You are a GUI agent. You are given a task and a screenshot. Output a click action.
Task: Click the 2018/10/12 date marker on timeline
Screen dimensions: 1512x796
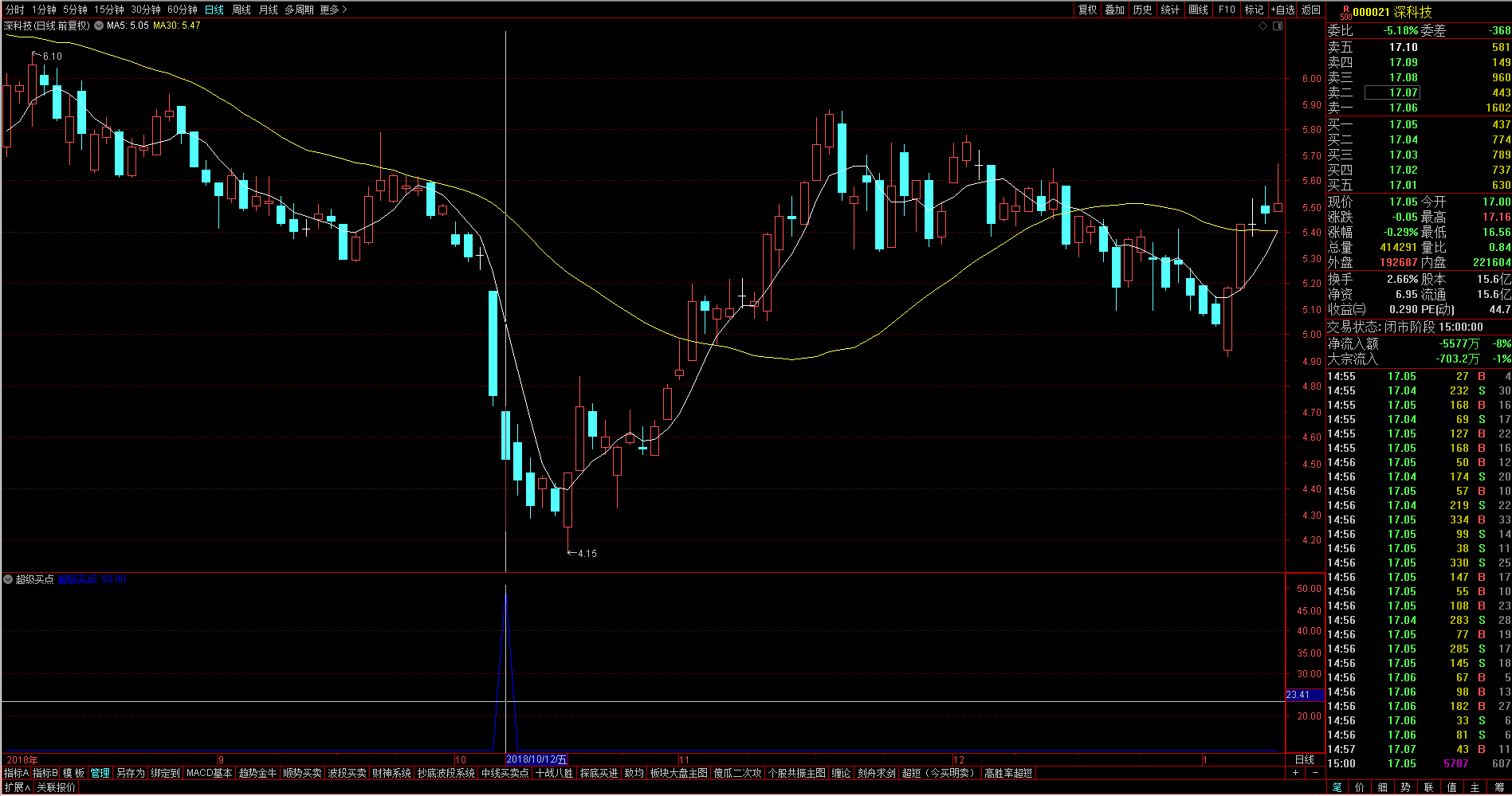pos(536,759)
